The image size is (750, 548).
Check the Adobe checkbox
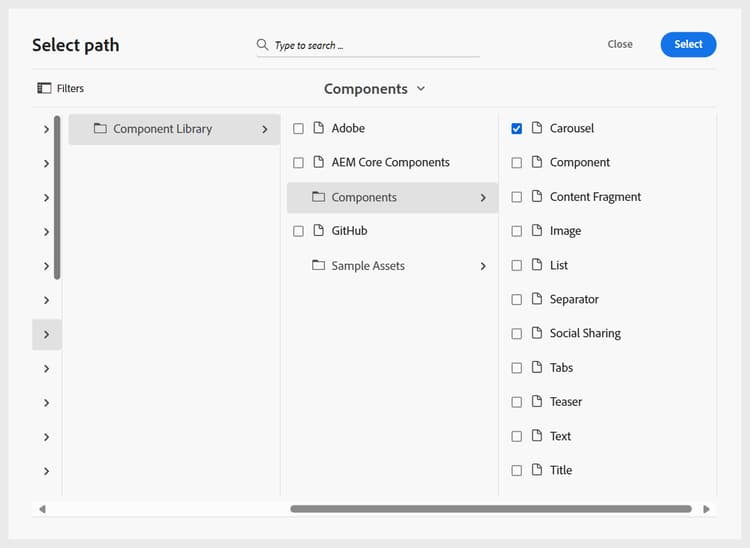tap(298, 129)
